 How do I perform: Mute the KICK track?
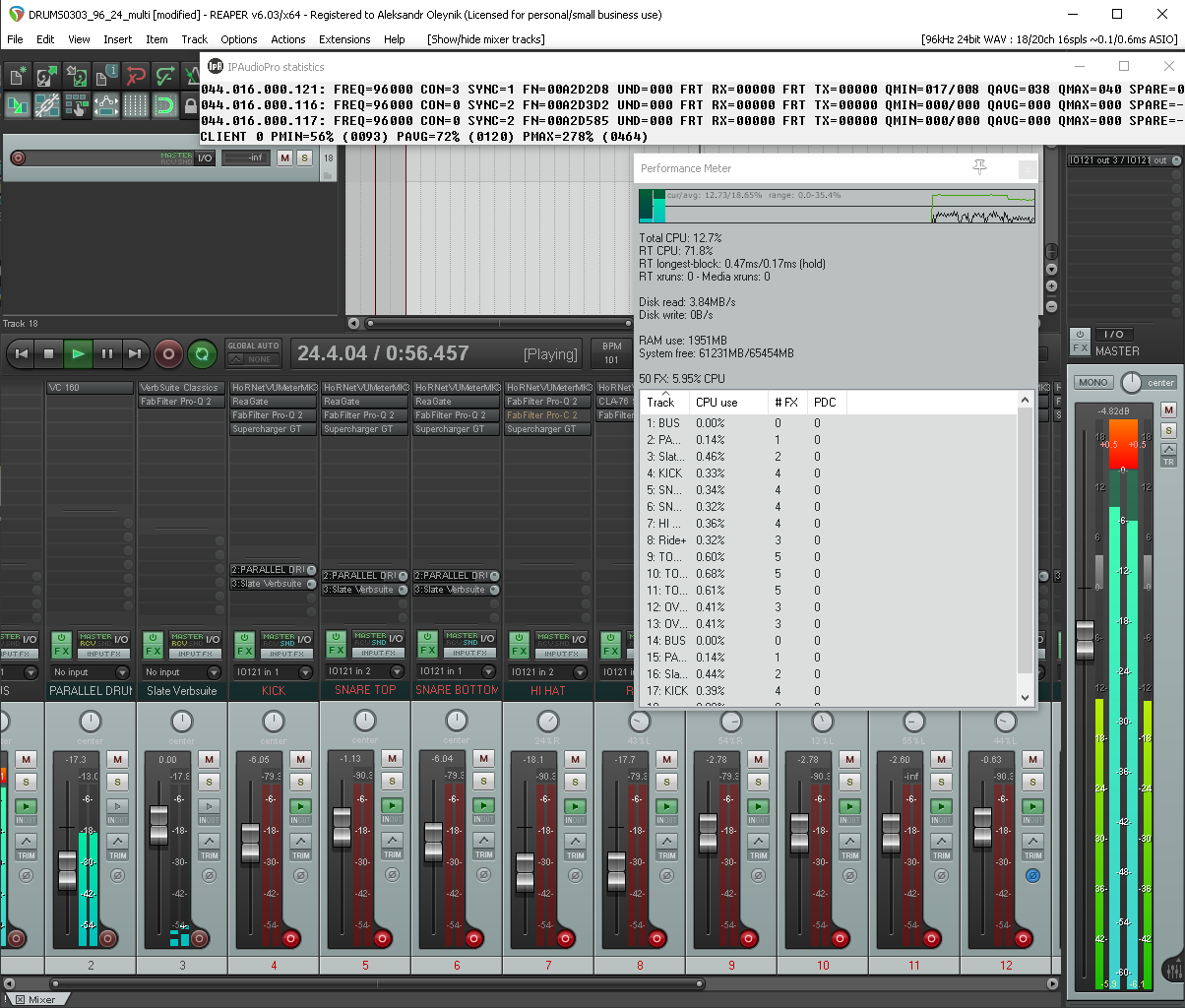[x=300, y=759]
